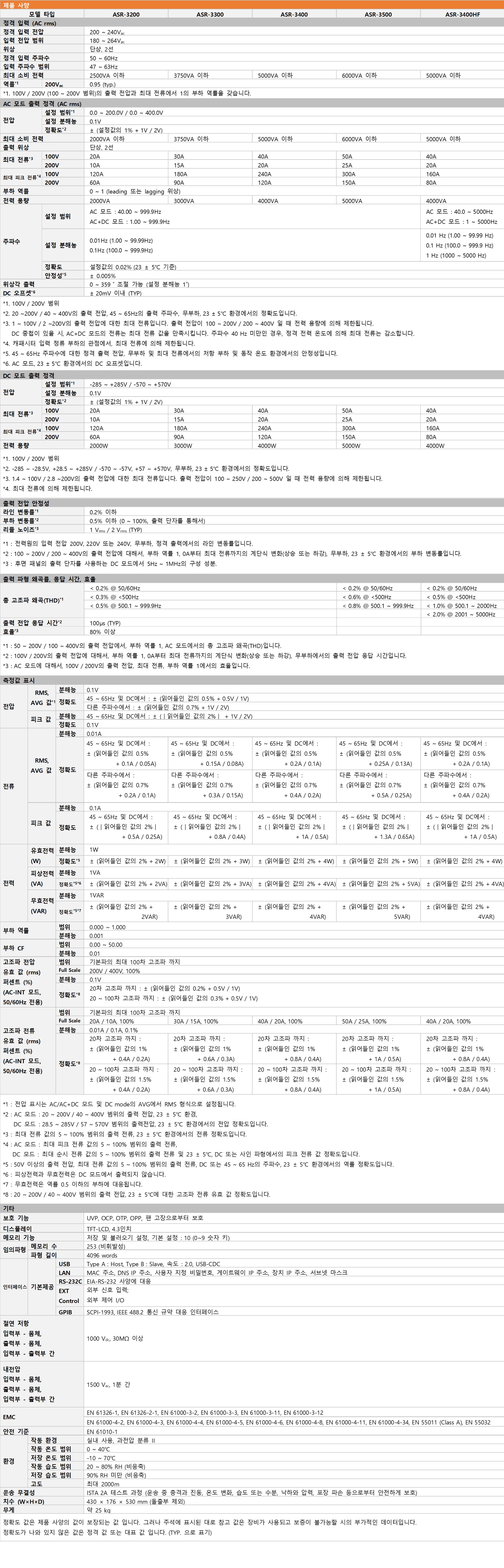Image resolution: width=504 pixels, height=1568 pixels.
Task: Select the ASR-3300 column header
Action: click(210, 14)
